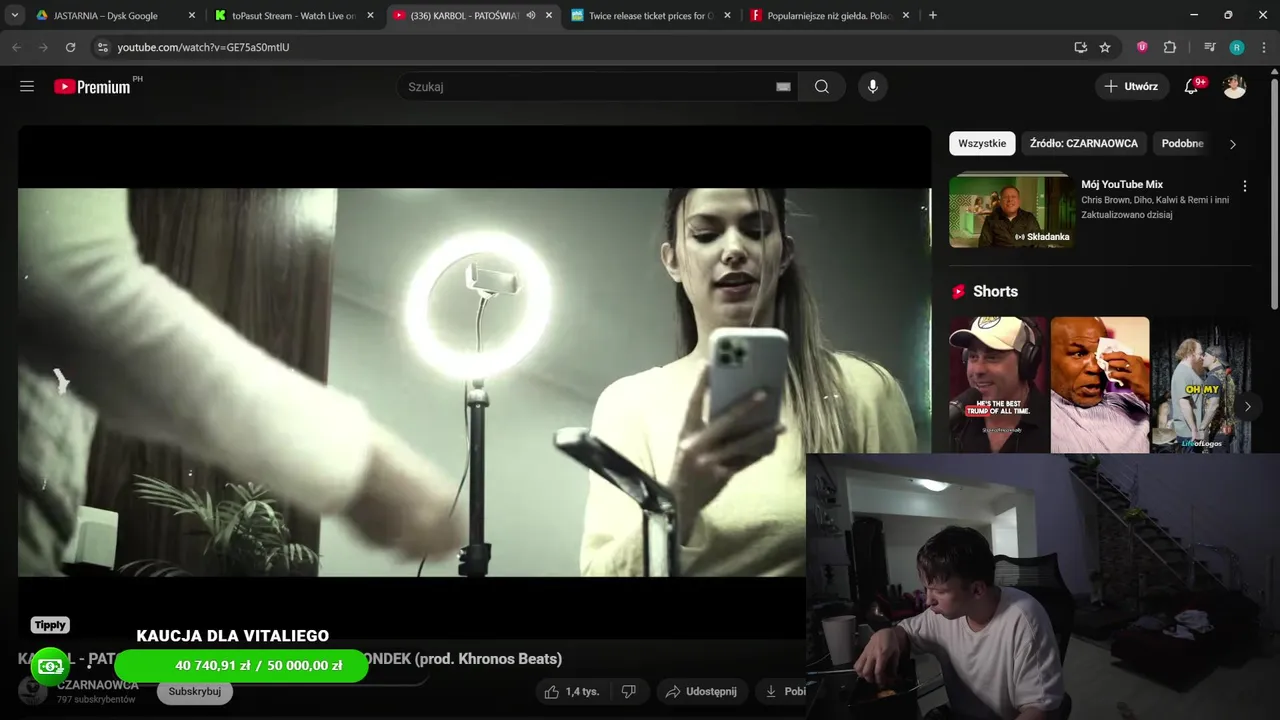Open the YouTube hamburger guide menu
The image size is (1280, 720).
pos(27,87)
